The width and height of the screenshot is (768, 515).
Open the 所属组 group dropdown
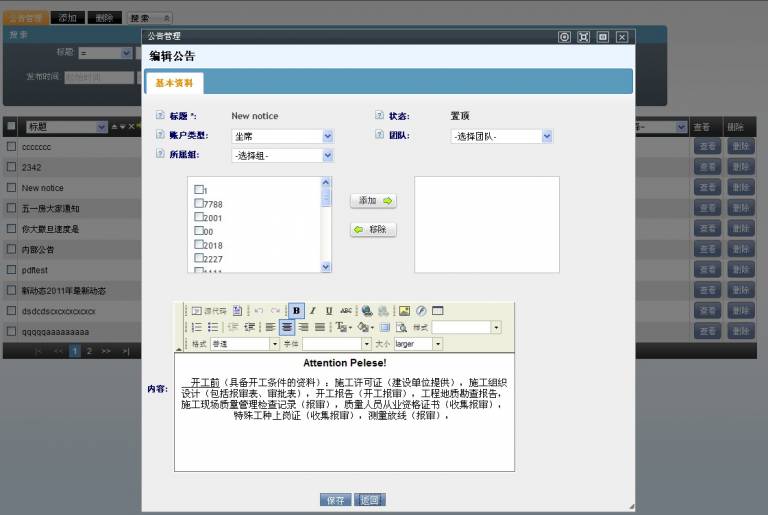282,155
